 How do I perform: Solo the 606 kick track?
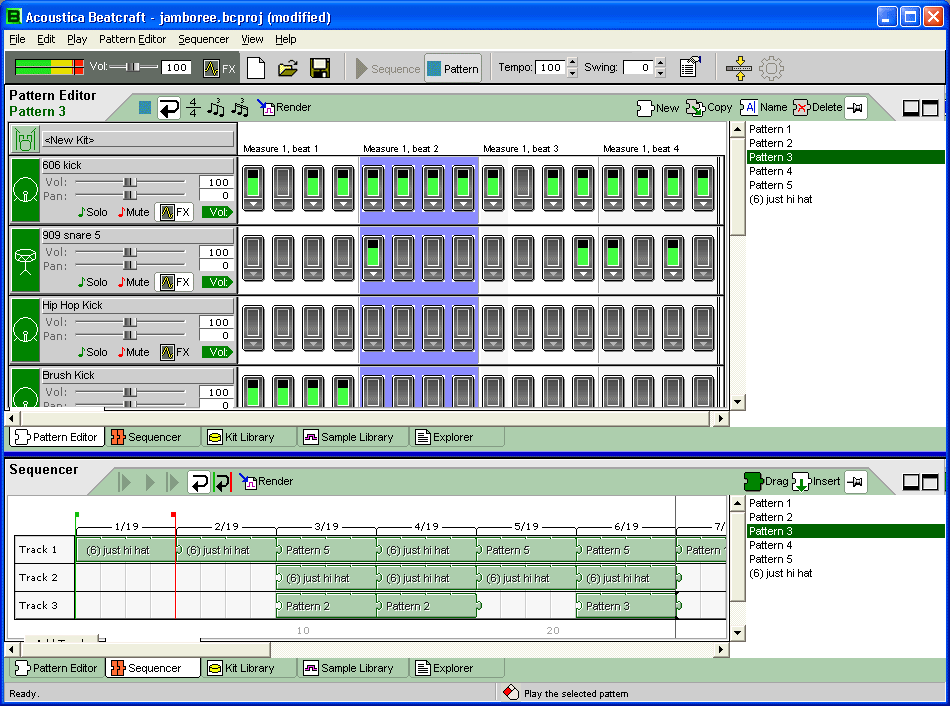tap(93, 212)
